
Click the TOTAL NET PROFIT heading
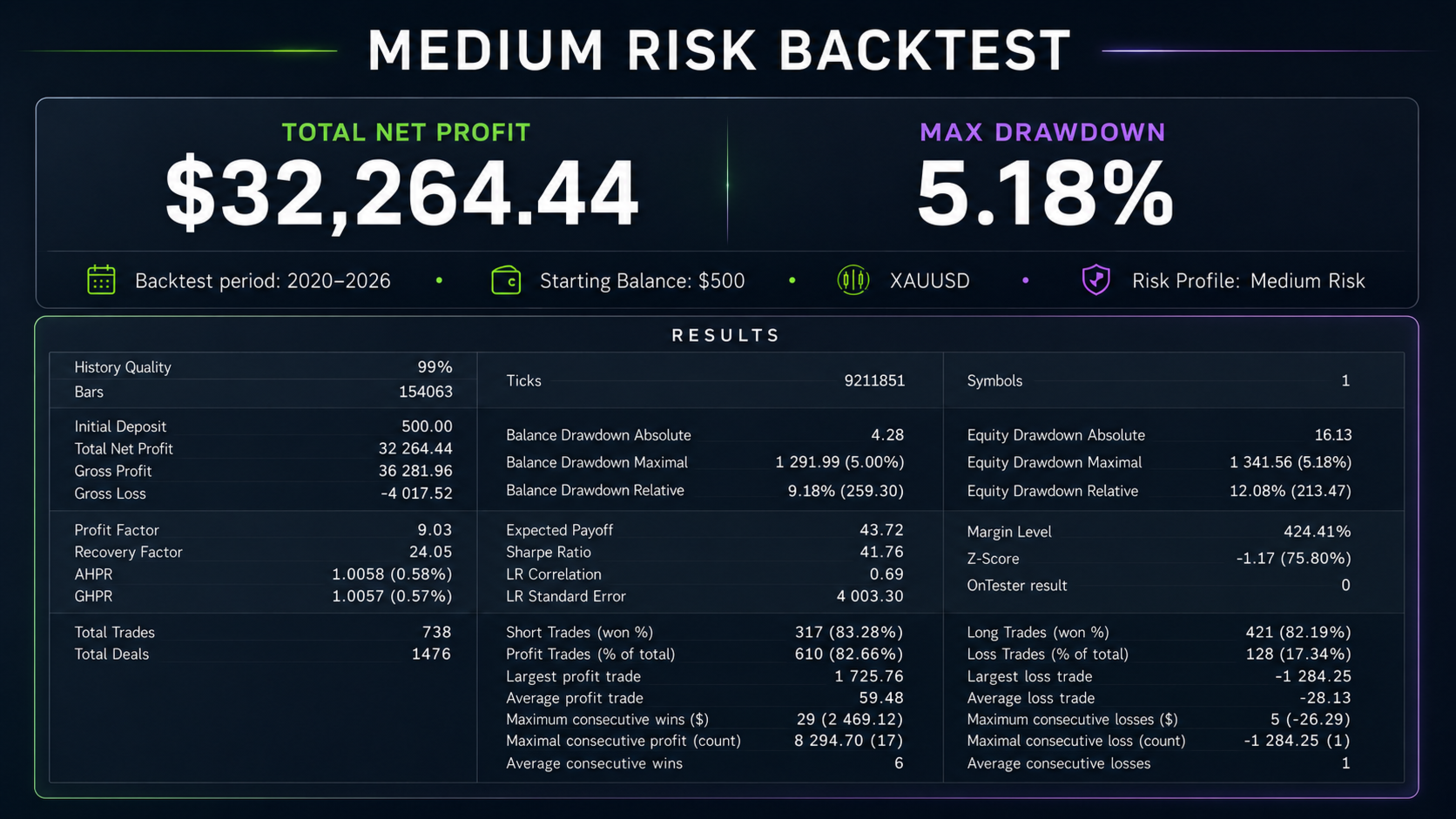(x=406, y=132)
